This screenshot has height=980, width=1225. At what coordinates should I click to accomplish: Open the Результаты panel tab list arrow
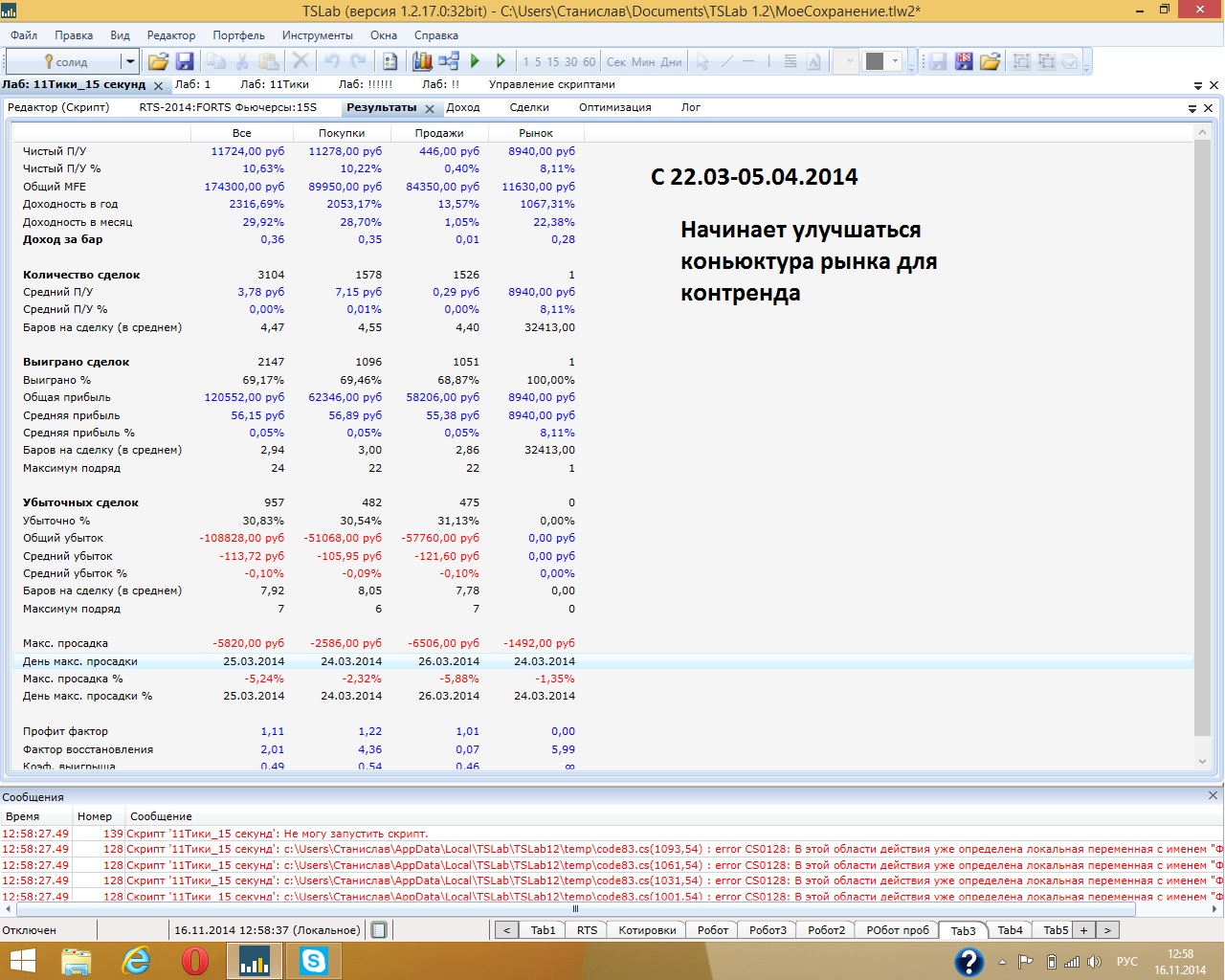[1192, 108]
